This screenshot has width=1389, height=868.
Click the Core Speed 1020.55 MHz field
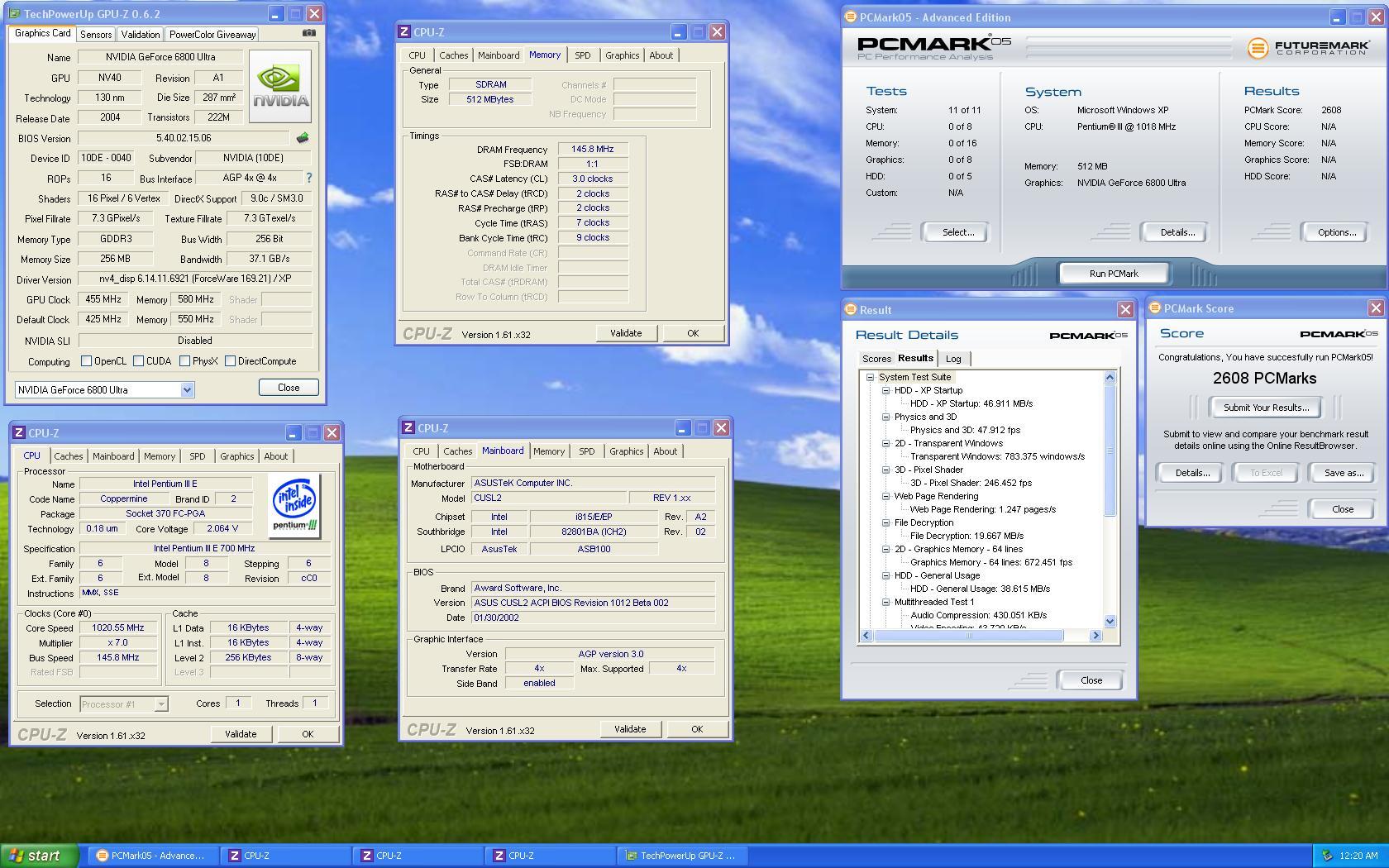(x=118, y=627)
